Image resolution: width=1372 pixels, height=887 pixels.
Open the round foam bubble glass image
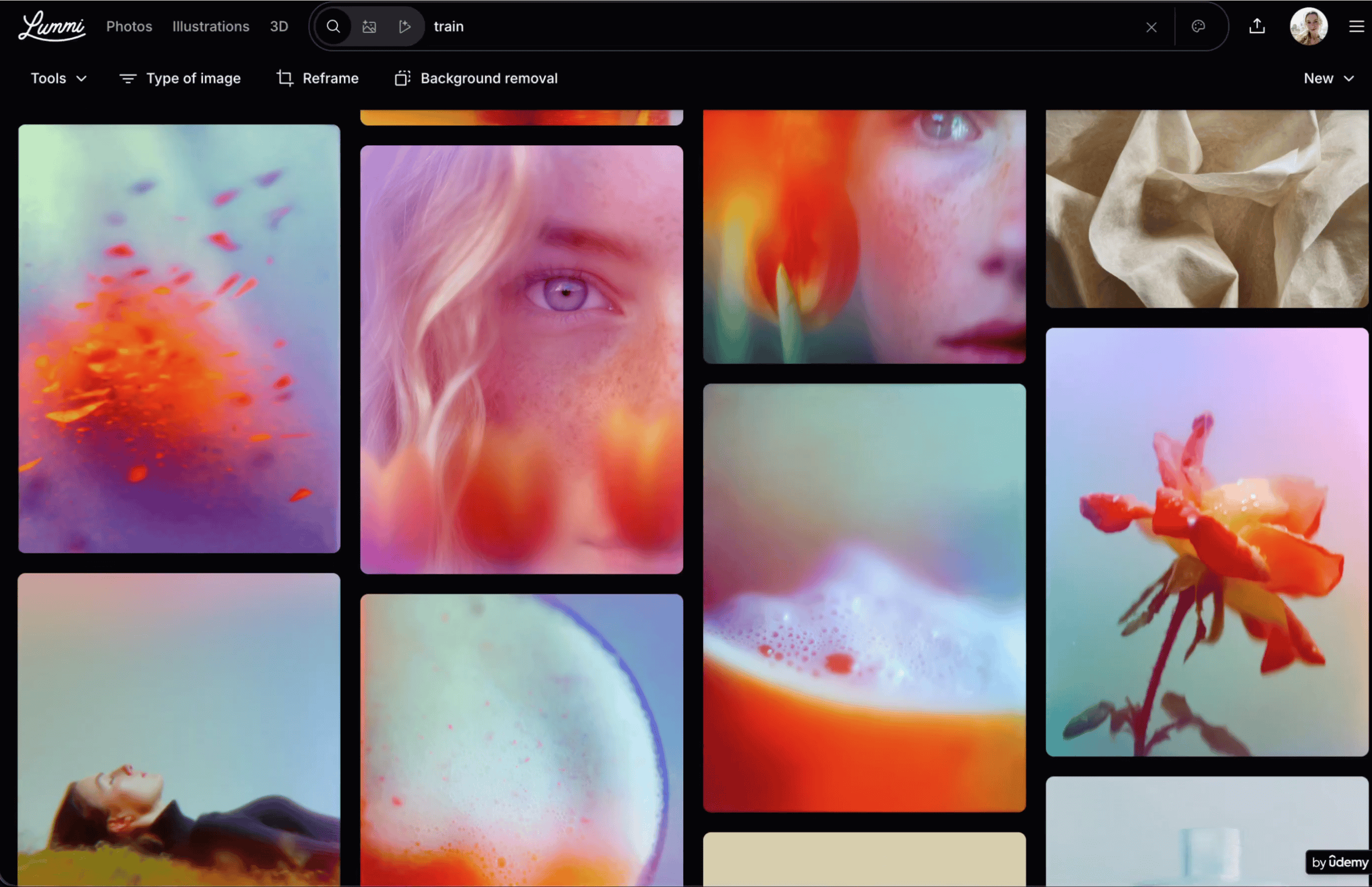521,740
